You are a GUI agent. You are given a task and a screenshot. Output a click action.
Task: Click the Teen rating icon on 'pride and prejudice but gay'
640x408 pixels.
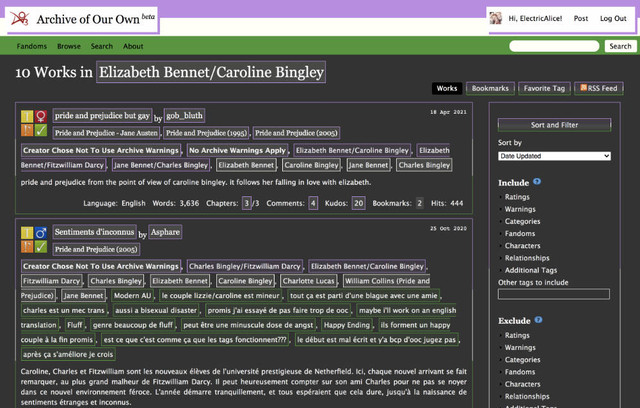coord(27,116)
